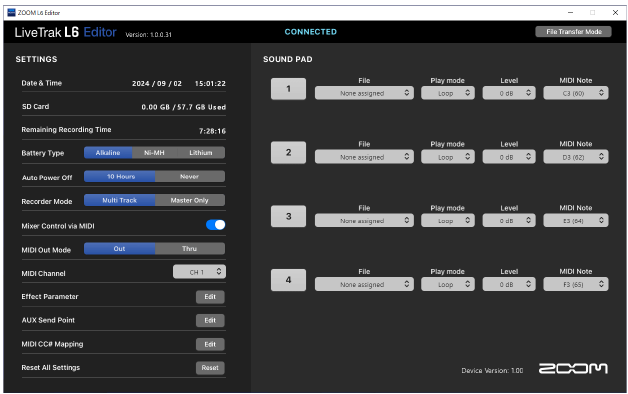Trigger sound pad 4
This screenshot has width=628, height=394.
[288, 280]
